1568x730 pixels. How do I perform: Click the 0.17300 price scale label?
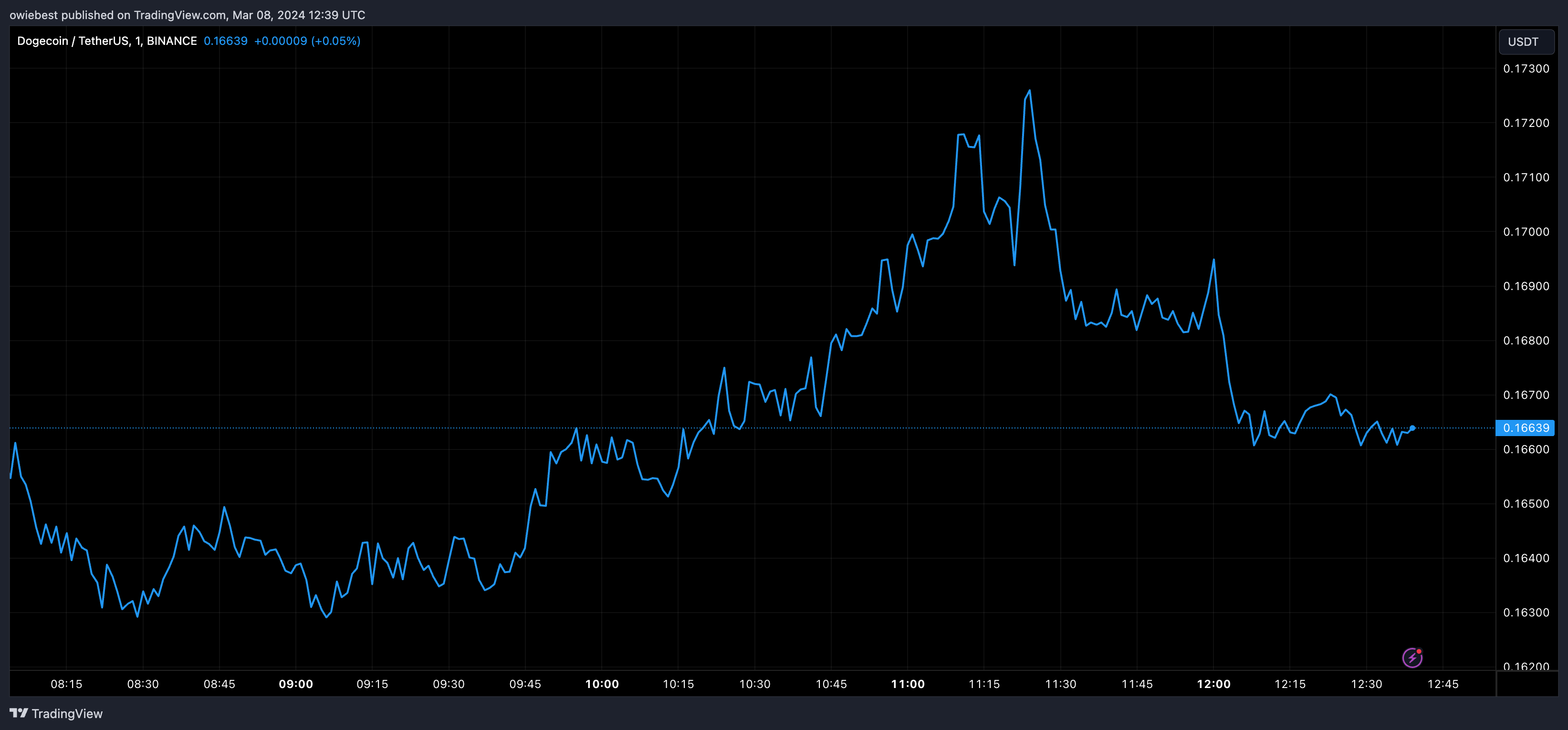(x=1526, y=69)
